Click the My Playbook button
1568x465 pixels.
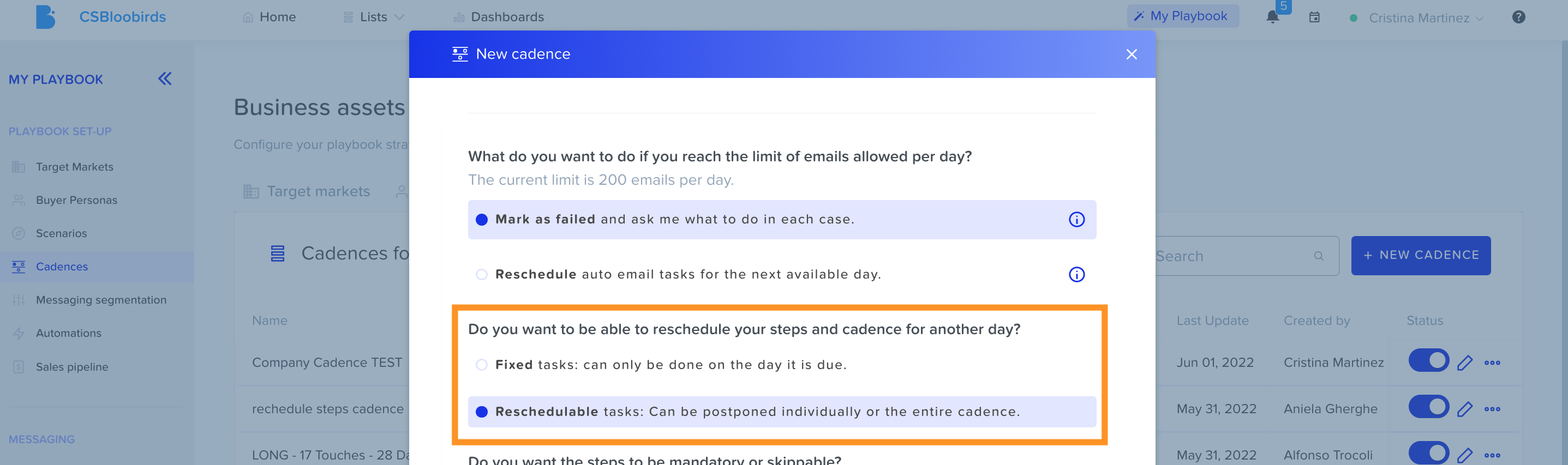pyautogui.click(x=1182, y=16)
